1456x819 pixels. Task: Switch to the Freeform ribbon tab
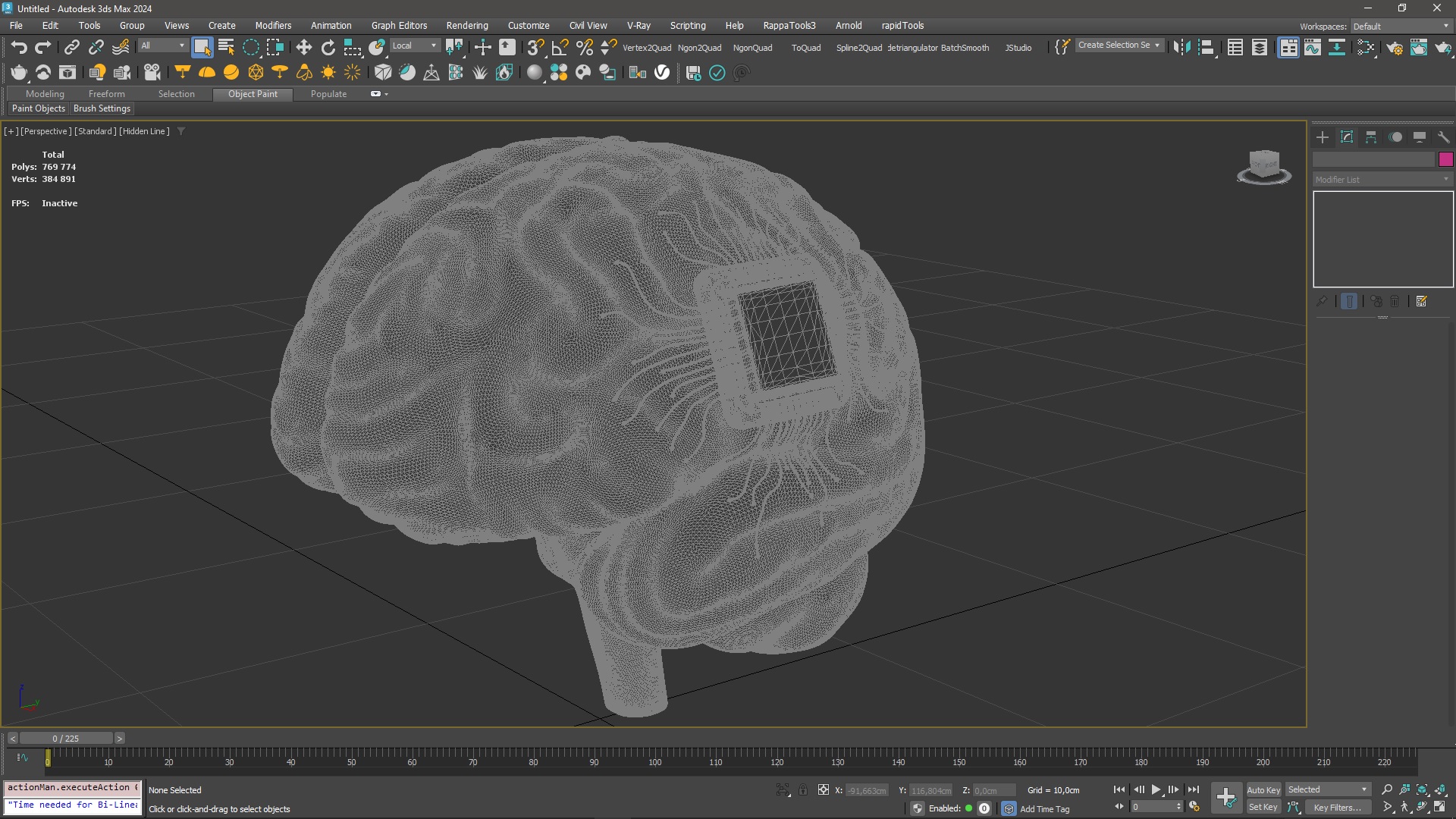[106, 94]
